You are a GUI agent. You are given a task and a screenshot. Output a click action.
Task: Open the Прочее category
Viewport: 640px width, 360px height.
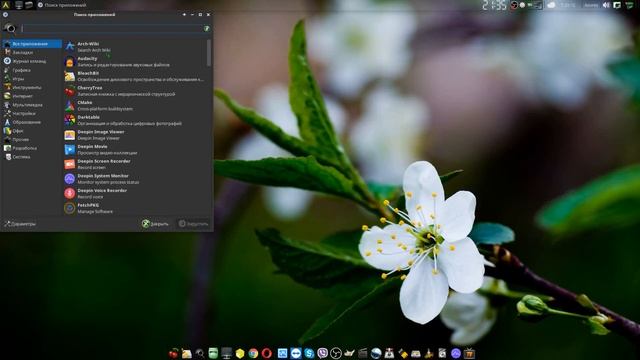click(32, 140)
